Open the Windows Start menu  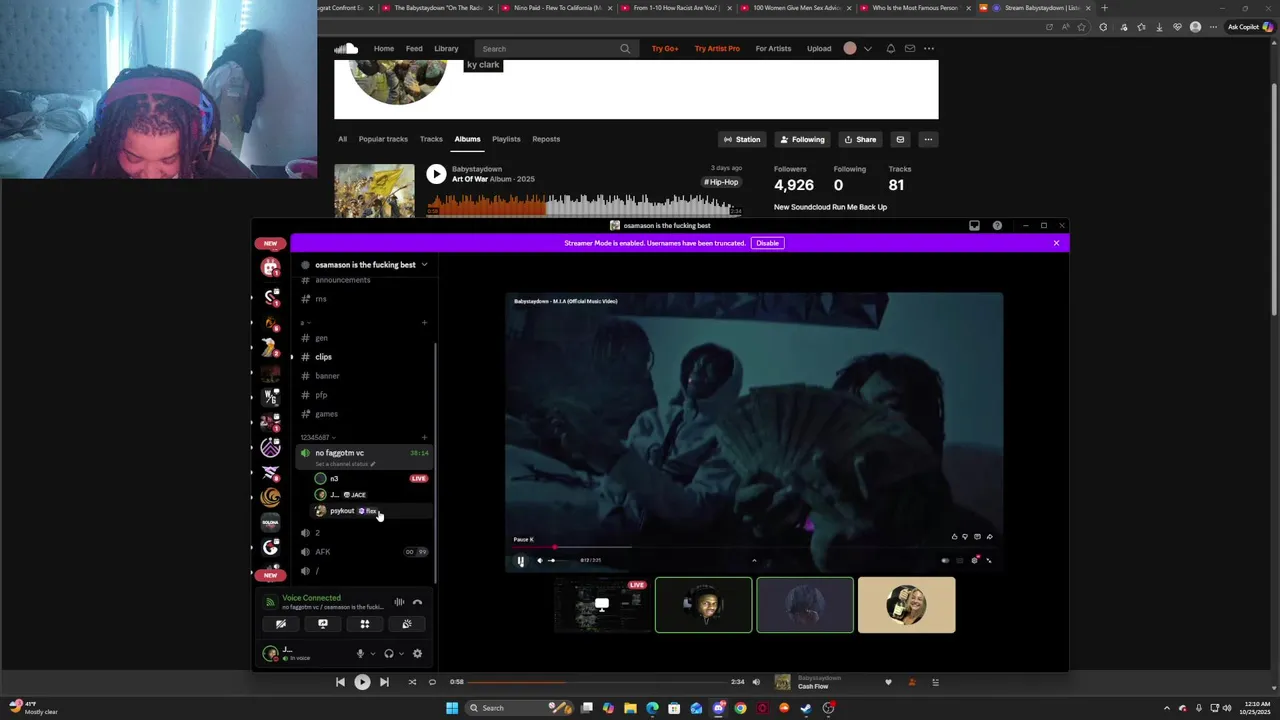452,708
